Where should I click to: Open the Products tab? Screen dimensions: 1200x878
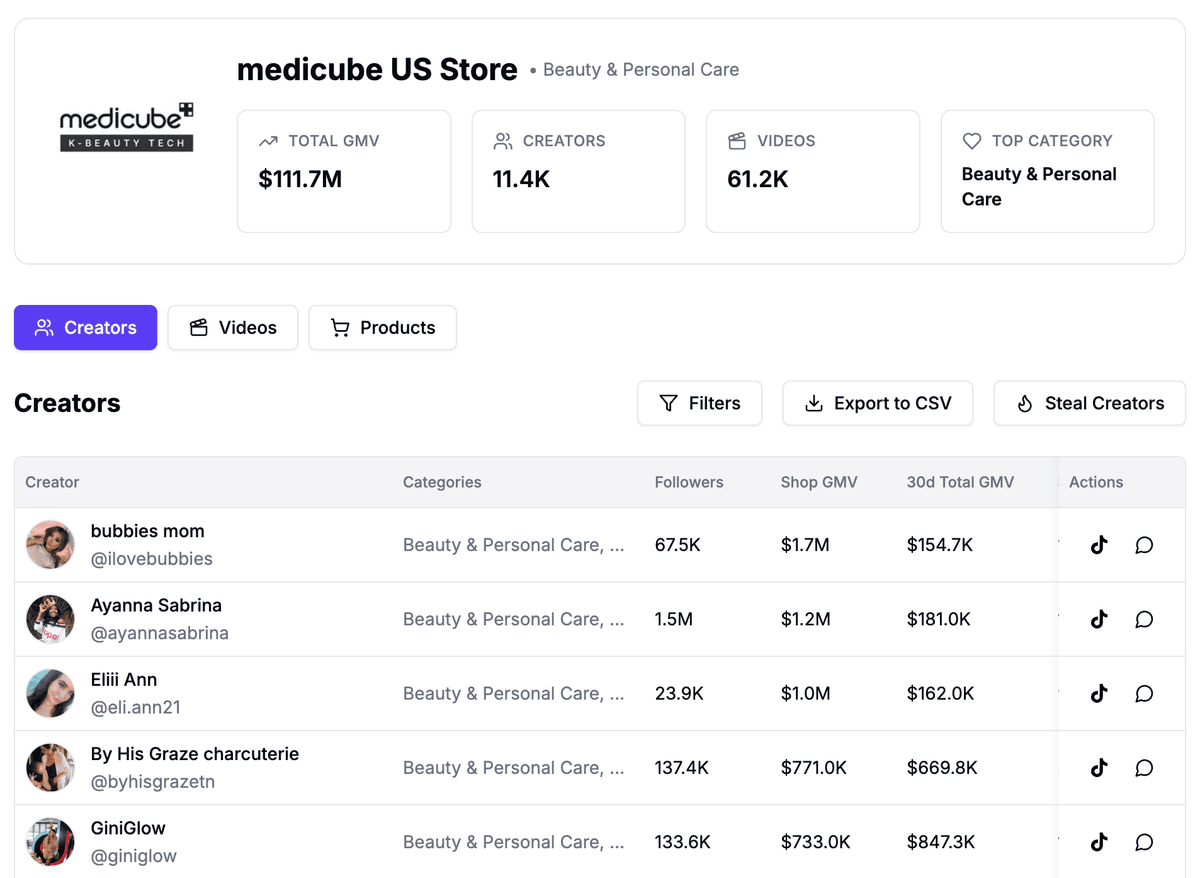pyautogui.click(x=383, y=327)
